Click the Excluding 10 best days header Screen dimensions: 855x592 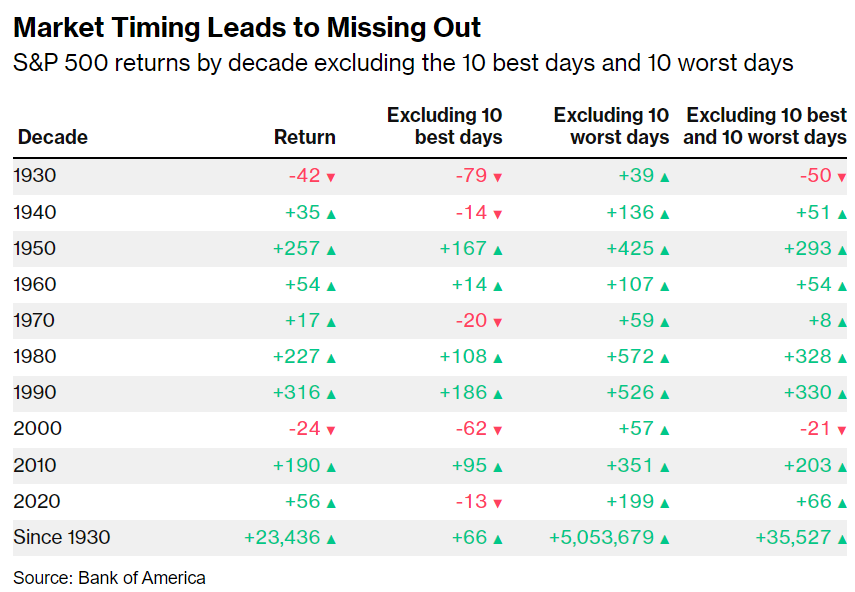[x=445, y=127]
